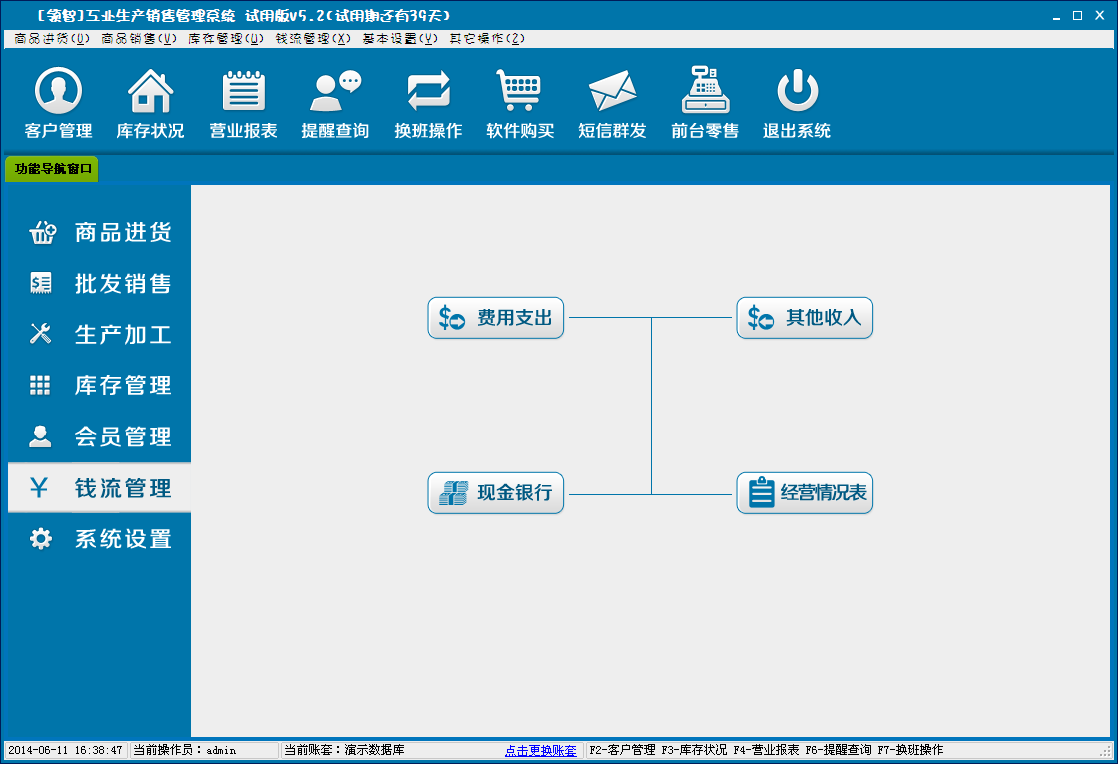Select 生产加工 in the sidebar
The width and height of the screenshot is (1118, 764).
tap(100, 335)
